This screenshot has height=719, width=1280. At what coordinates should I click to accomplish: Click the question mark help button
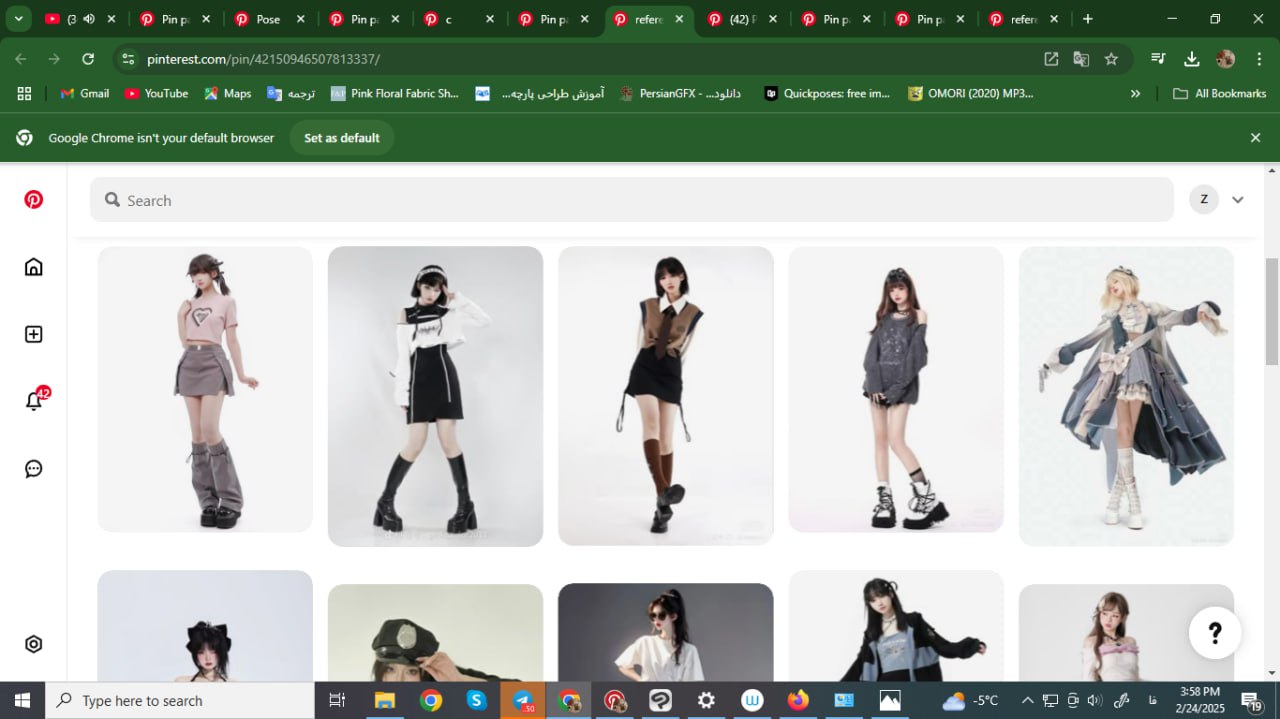[x=1215, y=632]
